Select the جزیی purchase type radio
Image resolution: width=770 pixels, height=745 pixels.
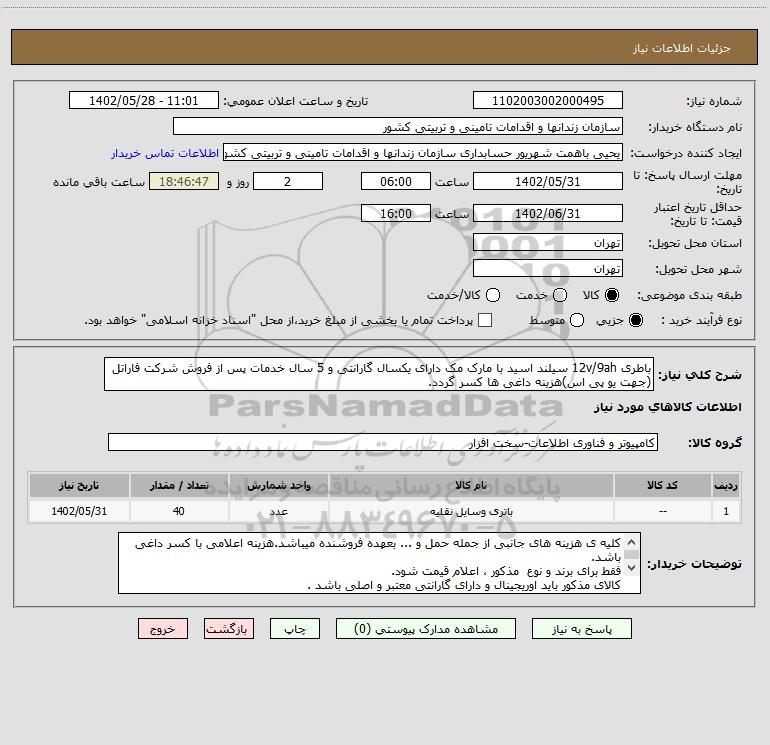tap(636, 320)
